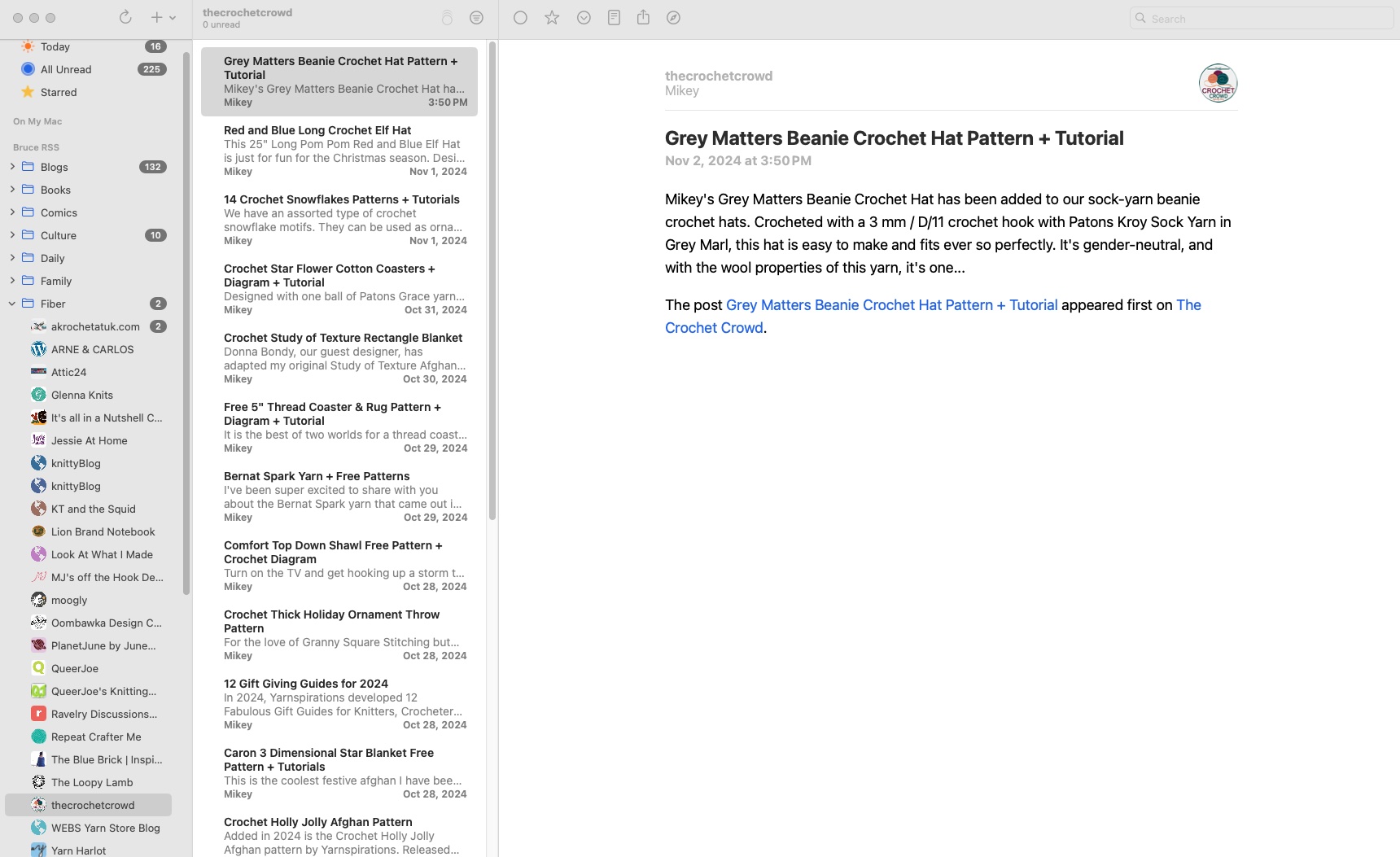The image size is (1400, 857).
Task: Open Comfort Top Down Shawl article
Action: (x=339, y=566)
